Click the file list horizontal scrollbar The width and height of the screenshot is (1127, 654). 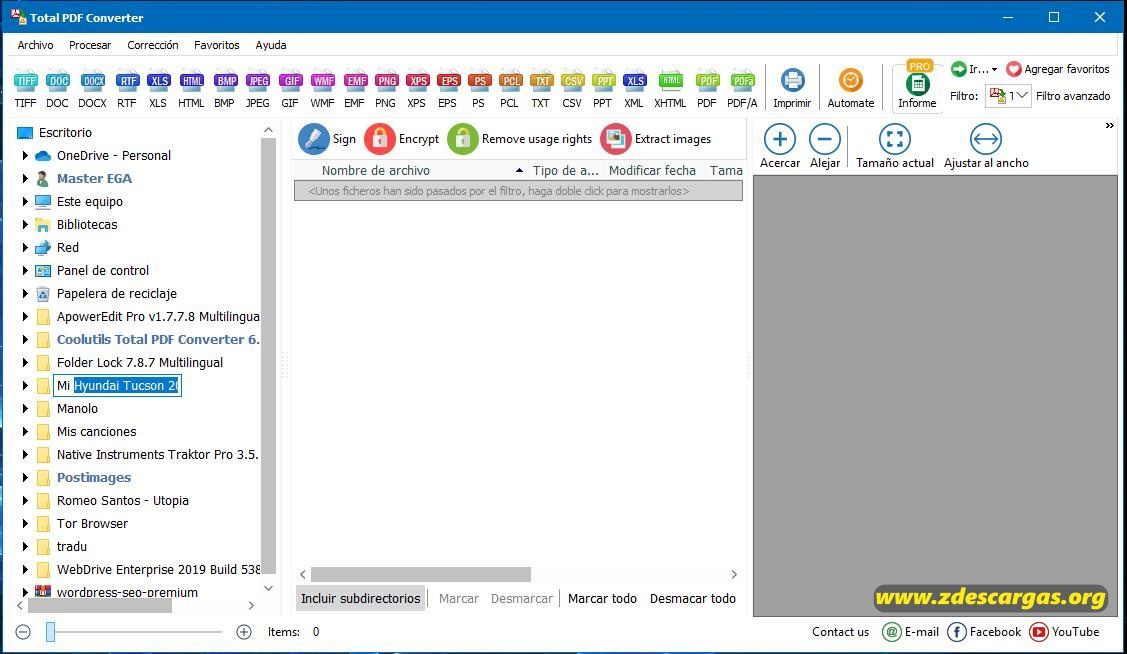click(x=420, y=574)
